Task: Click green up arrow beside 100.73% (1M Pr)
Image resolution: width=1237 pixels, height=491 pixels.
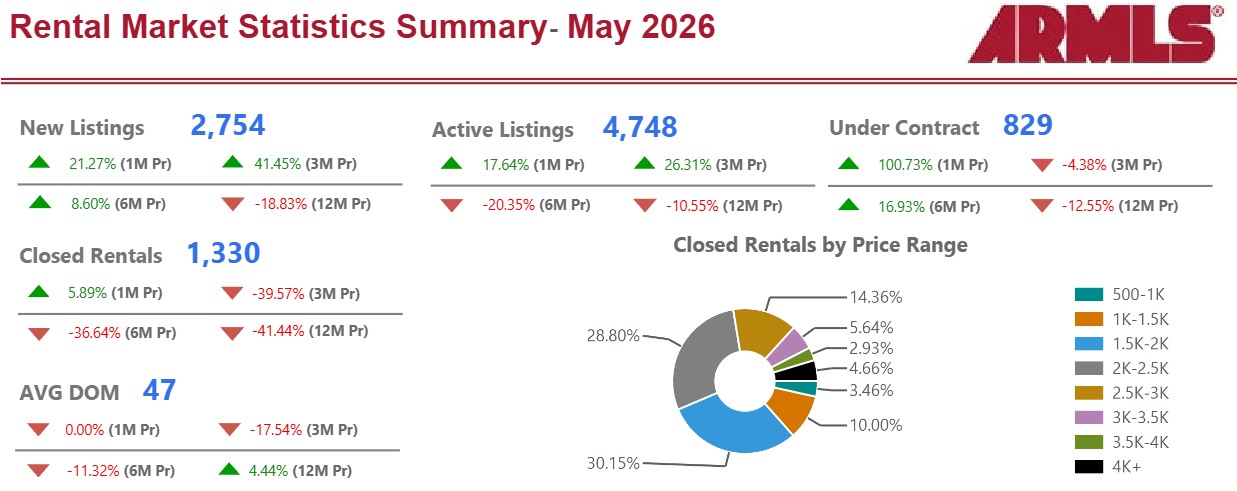Action: [849, 164]
